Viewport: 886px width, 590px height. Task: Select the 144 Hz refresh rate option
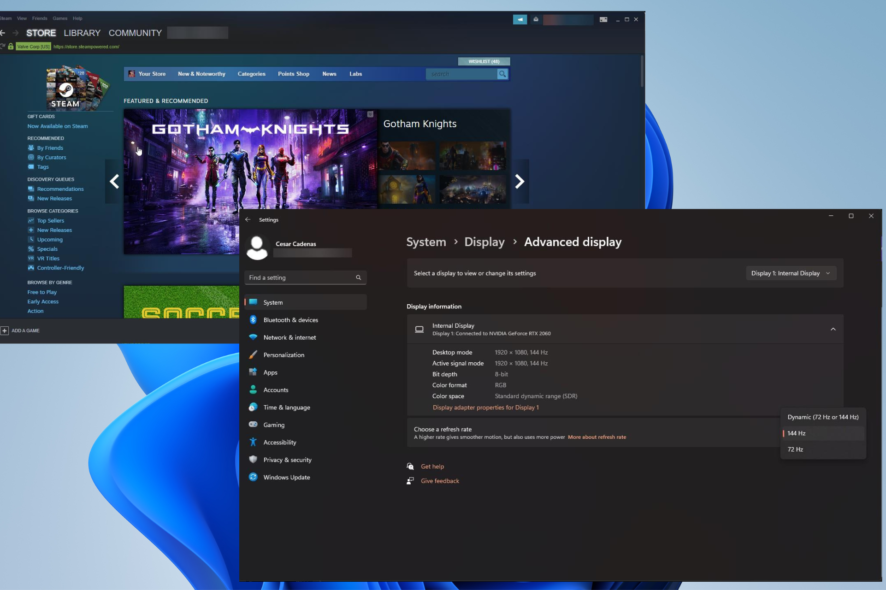(823, 433)
